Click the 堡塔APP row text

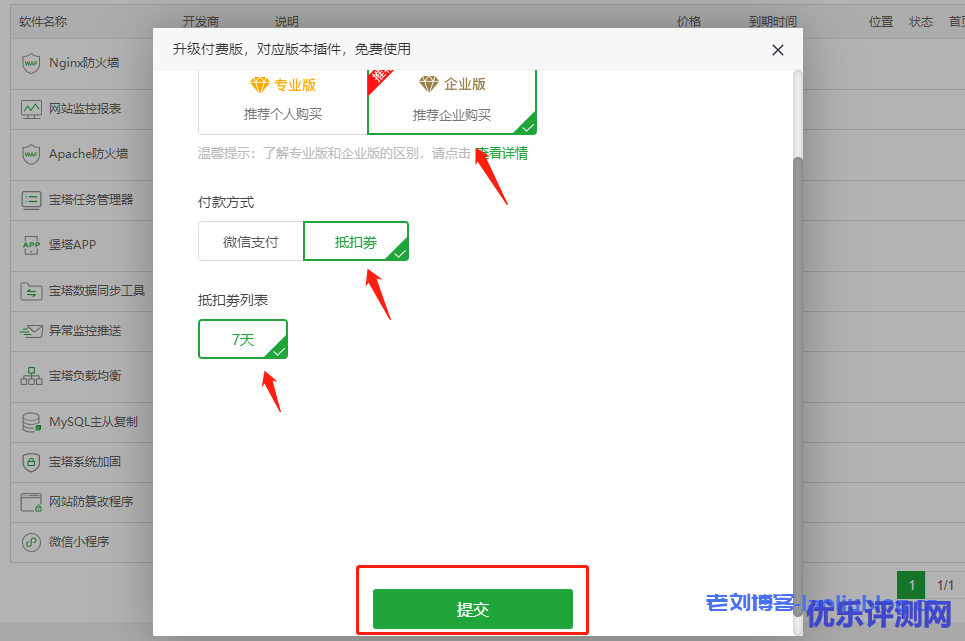73,245
